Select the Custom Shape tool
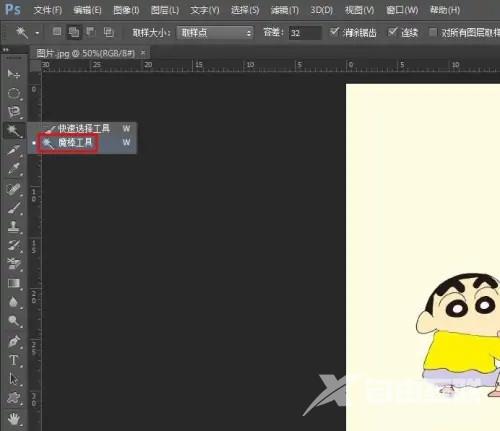 click(x=14, y=399)
